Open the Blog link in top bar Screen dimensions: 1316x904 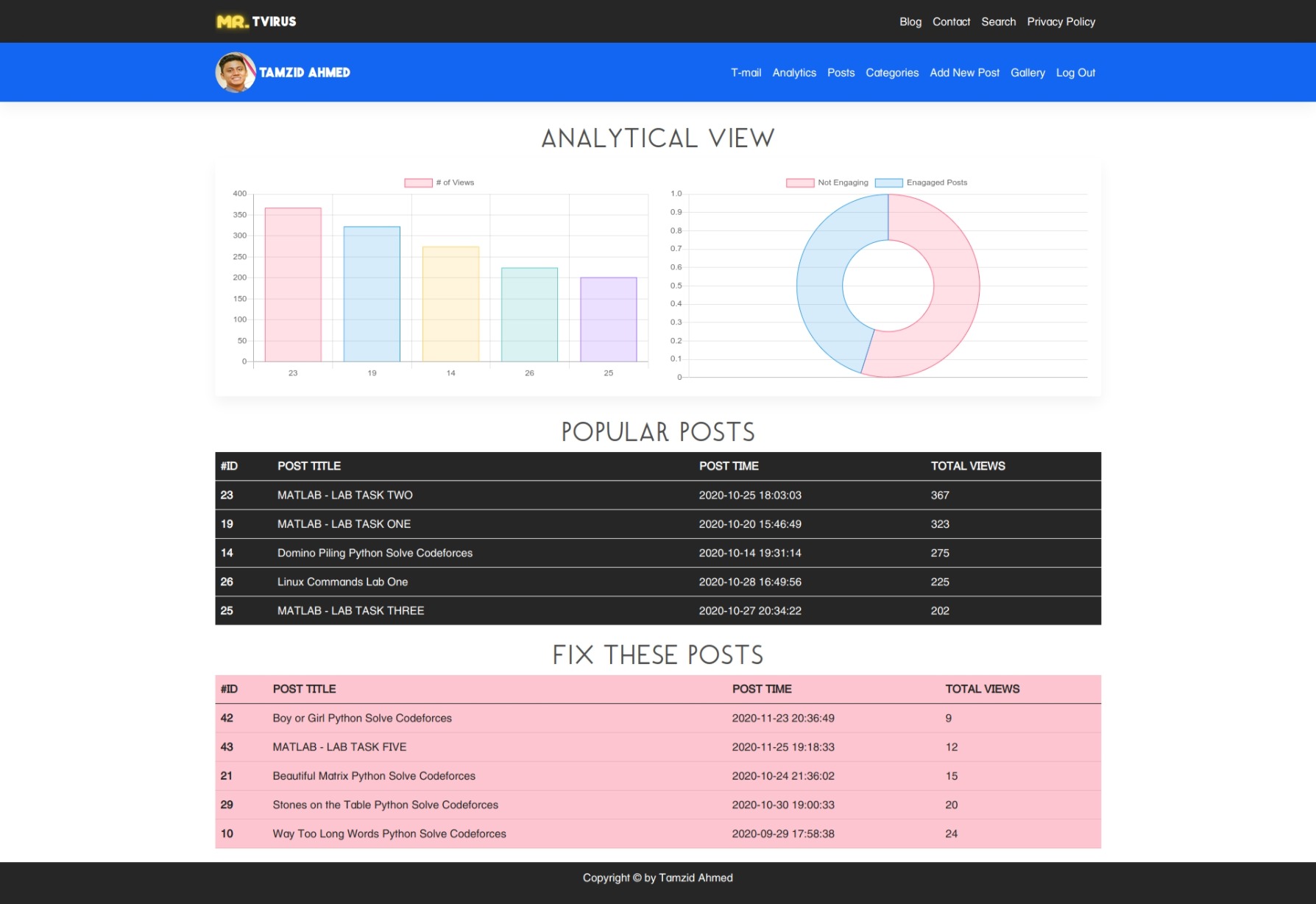pos(910,21)
